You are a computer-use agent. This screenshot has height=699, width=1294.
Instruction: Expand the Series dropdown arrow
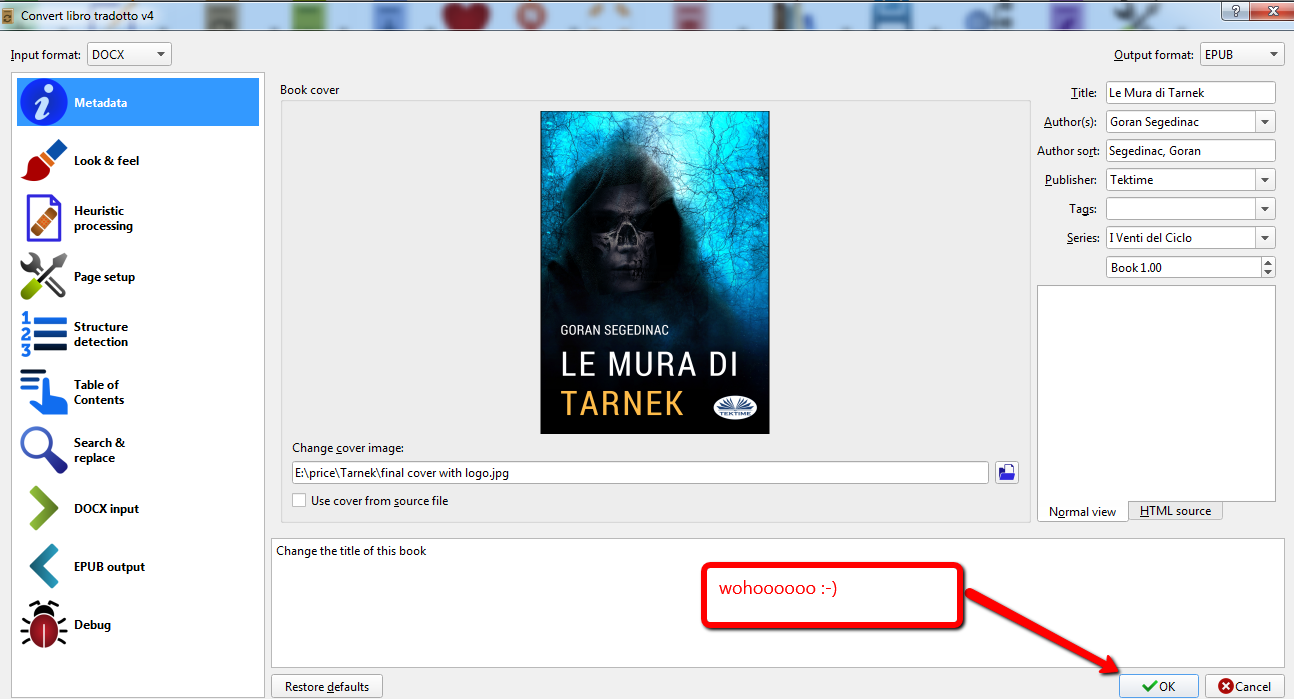point(1266,238)
